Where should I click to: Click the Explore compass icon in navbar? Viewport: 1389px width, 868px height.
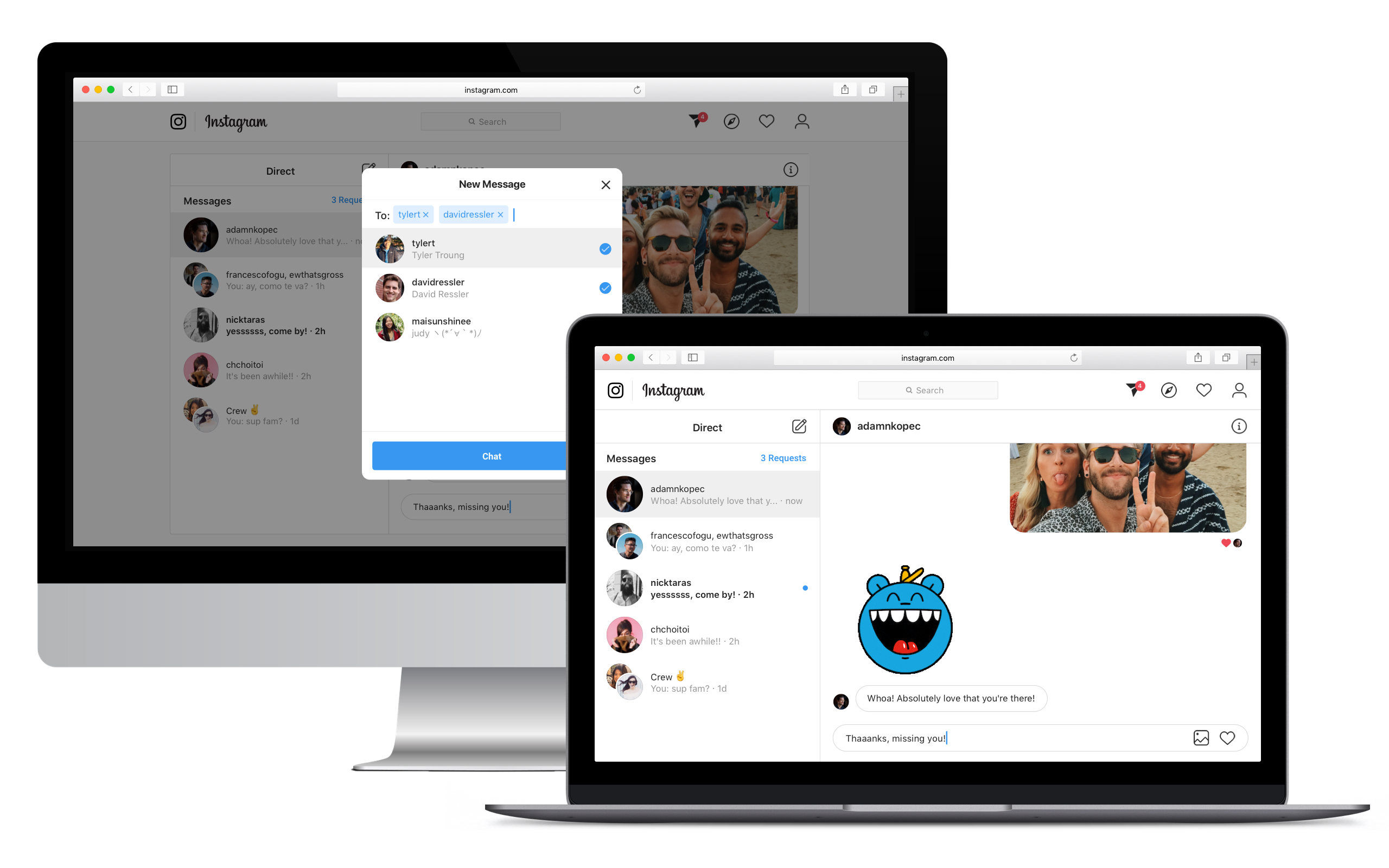[x=1168, y=390]
